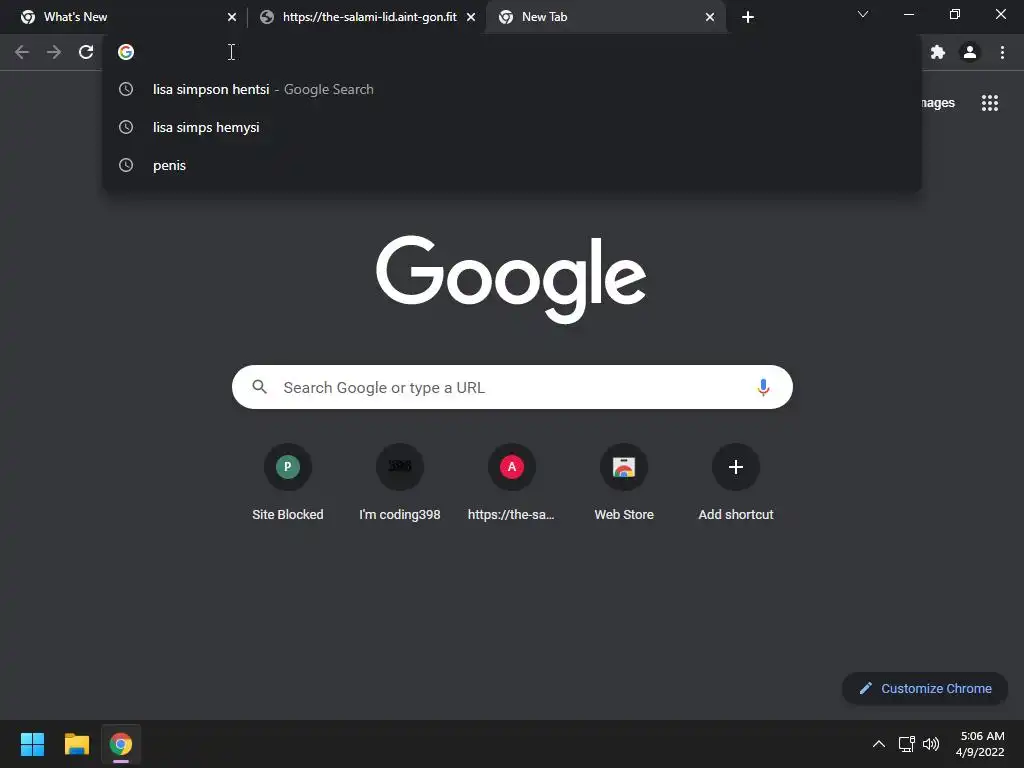Click the Google icon in address bar

pyautogui.click(x=126, y=52)
